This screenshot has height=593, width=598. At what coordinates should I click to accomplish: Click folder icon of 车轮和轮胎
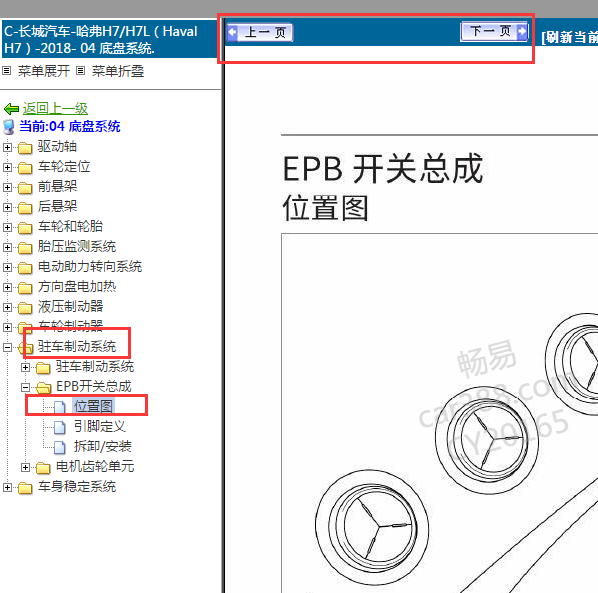pyautogui.click(x=25, y=228)
